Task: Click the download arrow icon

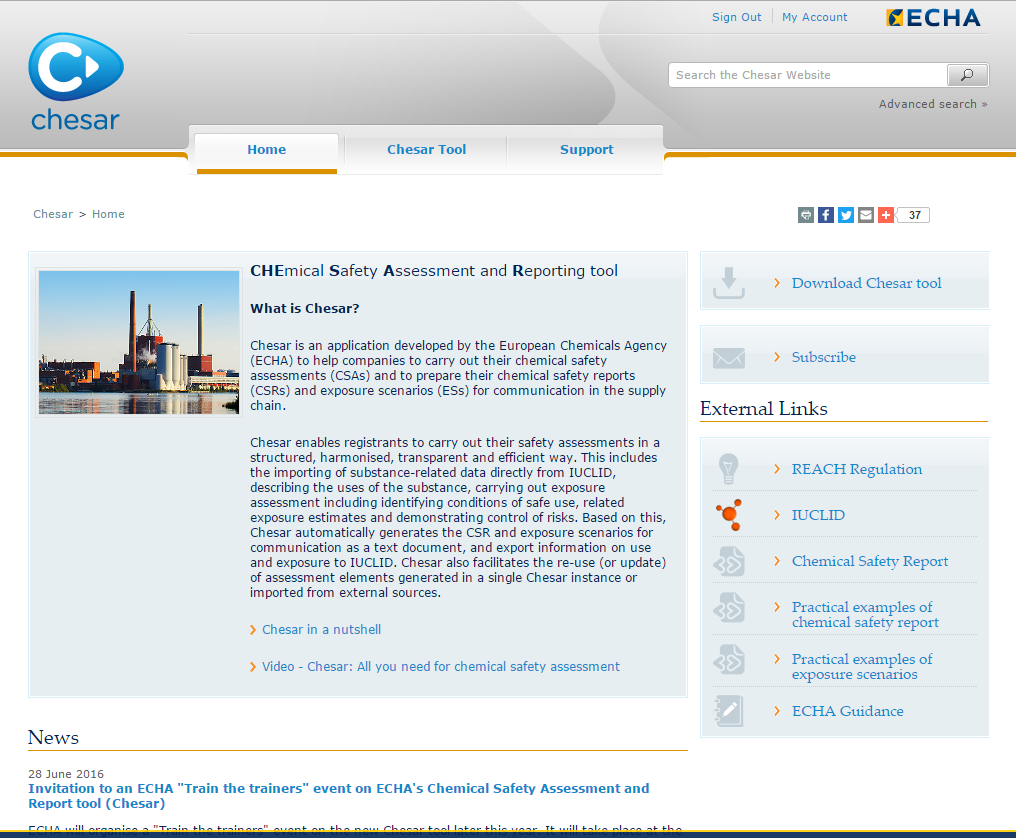Action: (729, 283)
